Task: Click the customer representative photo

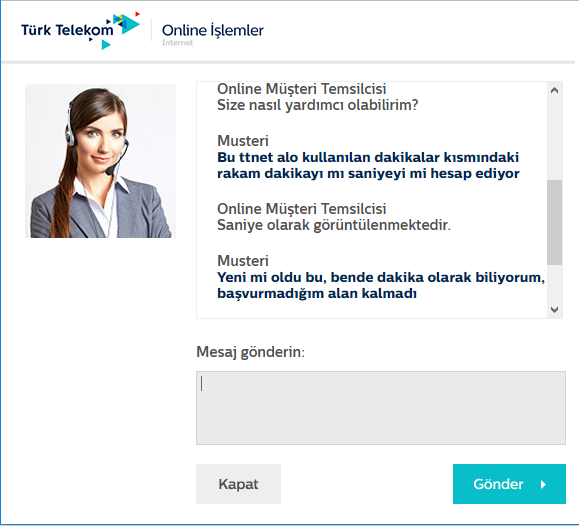Action: [100, 161]
